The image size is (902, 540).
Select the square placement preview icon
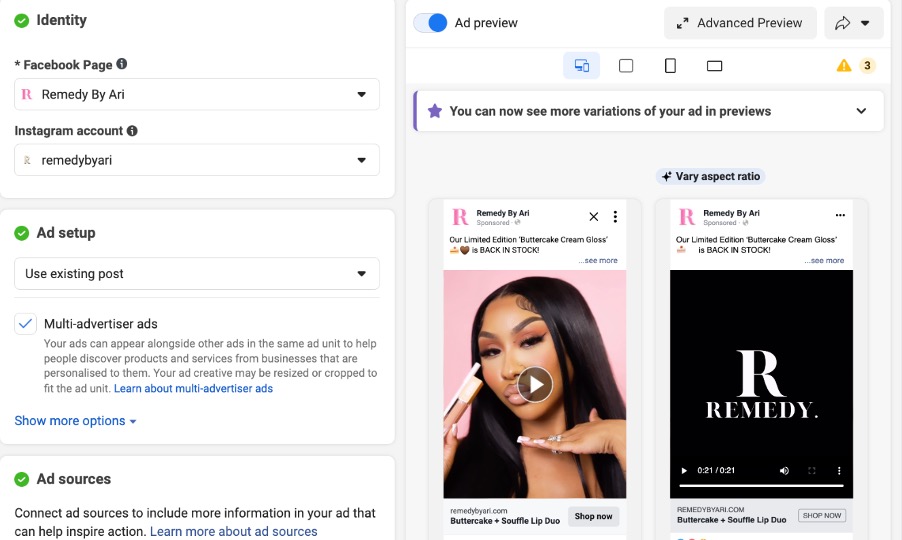click(x=626, y=66)
